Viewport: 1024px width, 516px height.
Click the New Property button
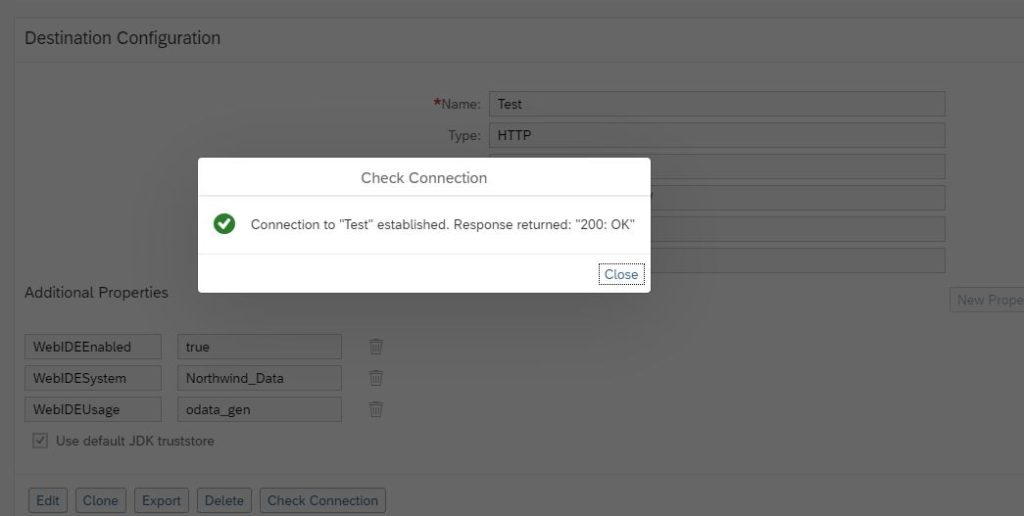click(x=987, y=300)
